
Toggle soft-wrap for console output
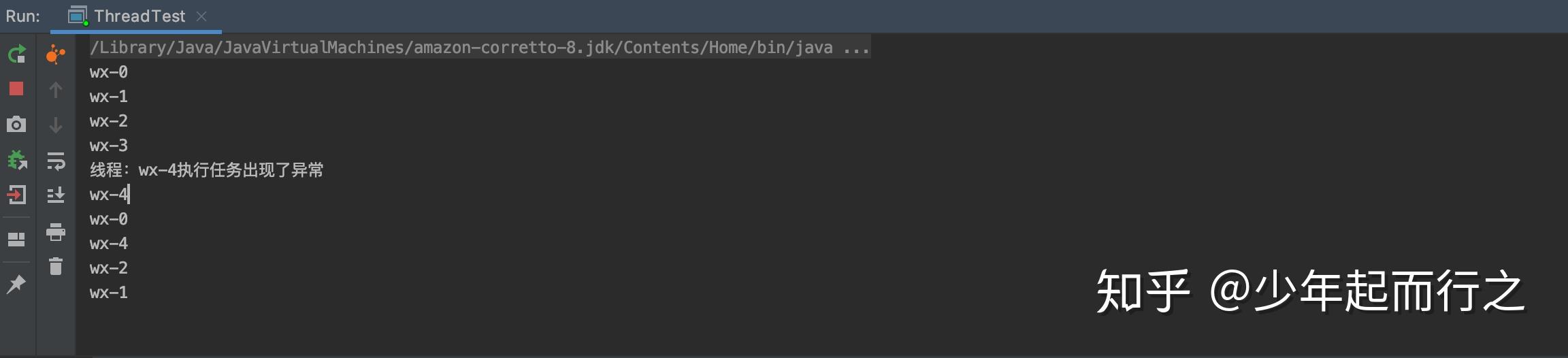(56, 161)
